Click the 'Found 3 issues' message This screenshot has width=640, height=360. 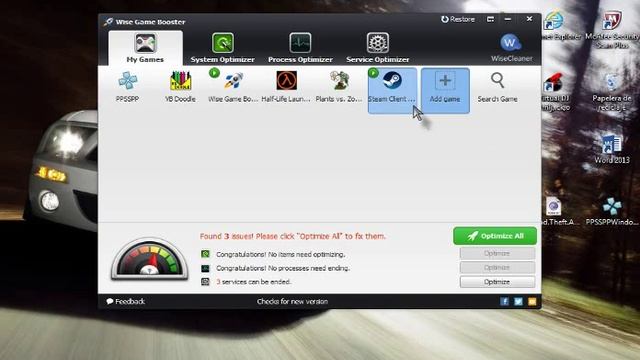pyautogui.click(x=293, y=236)
